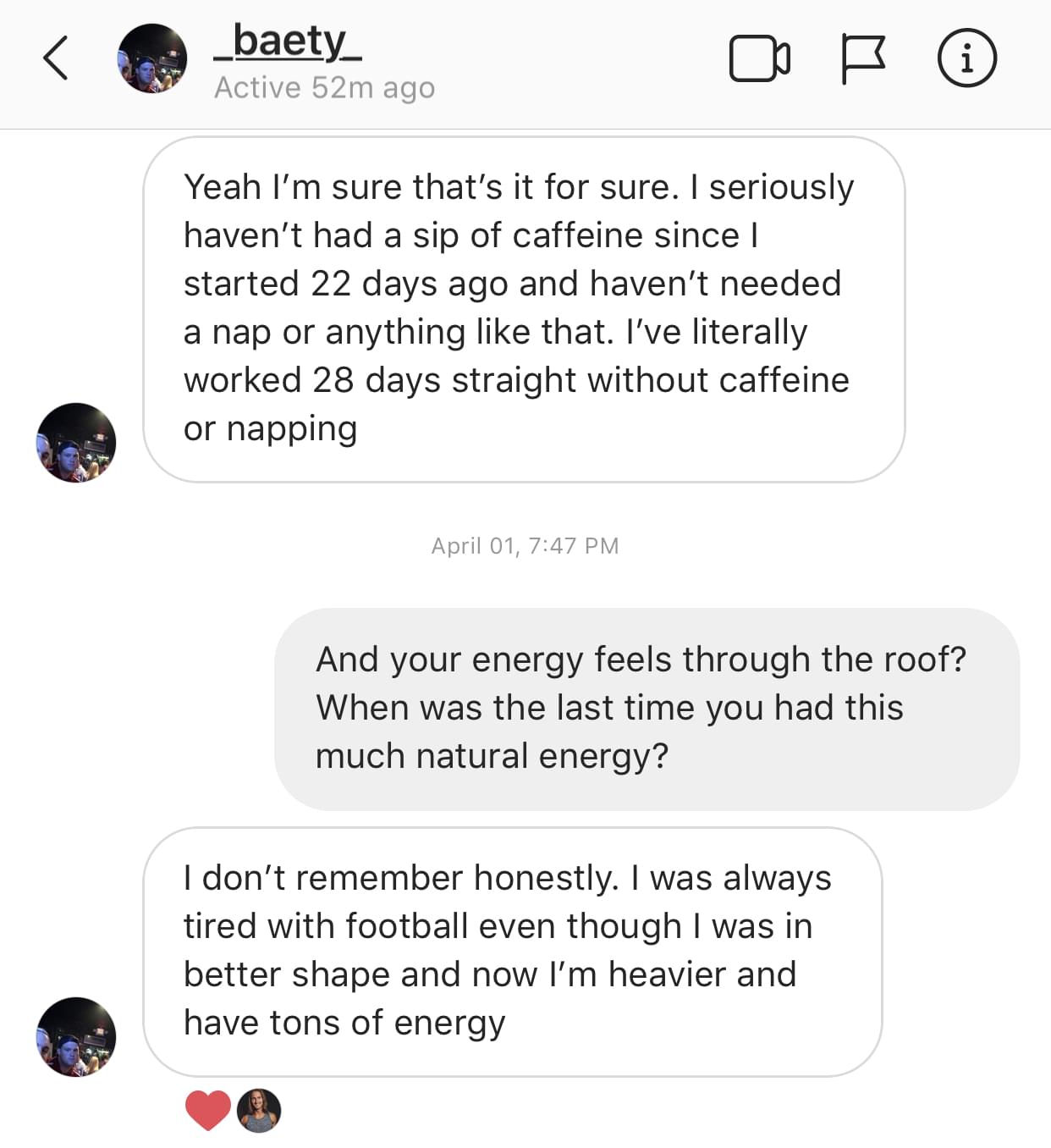Click the 'started 22 days ago' text line
This screenshot has width=1051, height=1148.
coord(512,284)
